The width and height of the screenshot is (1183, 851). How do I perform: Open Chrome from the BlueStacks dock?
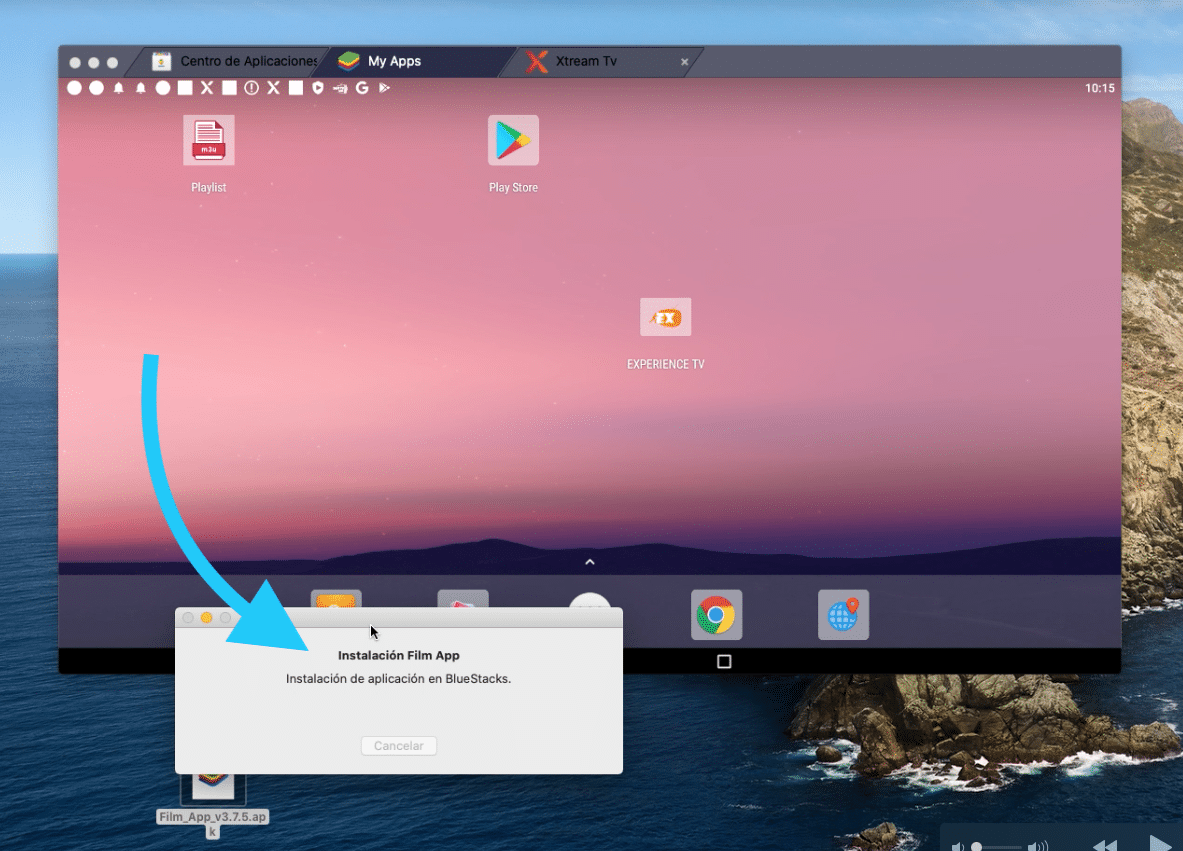coord(716,614)
